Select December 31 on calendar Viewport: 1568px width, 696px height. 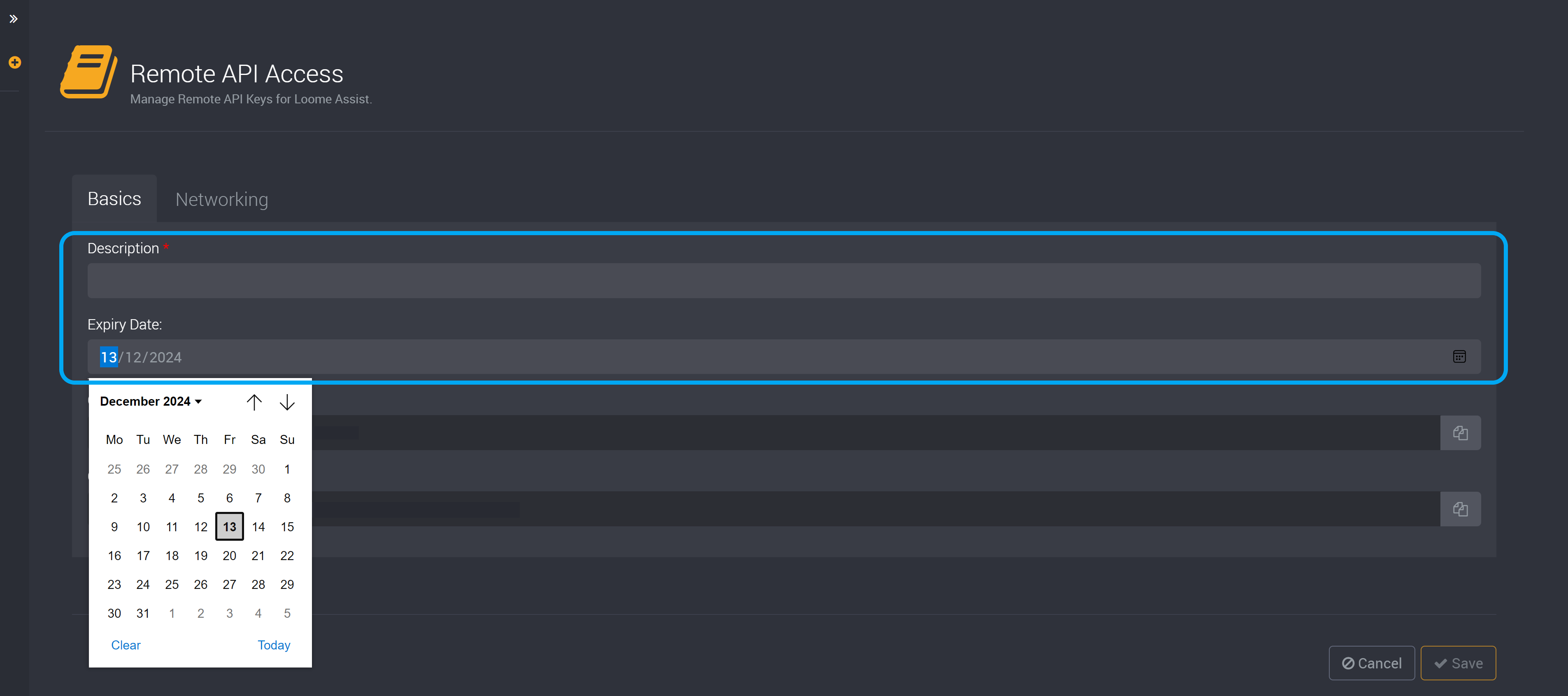tap(142, 612)
